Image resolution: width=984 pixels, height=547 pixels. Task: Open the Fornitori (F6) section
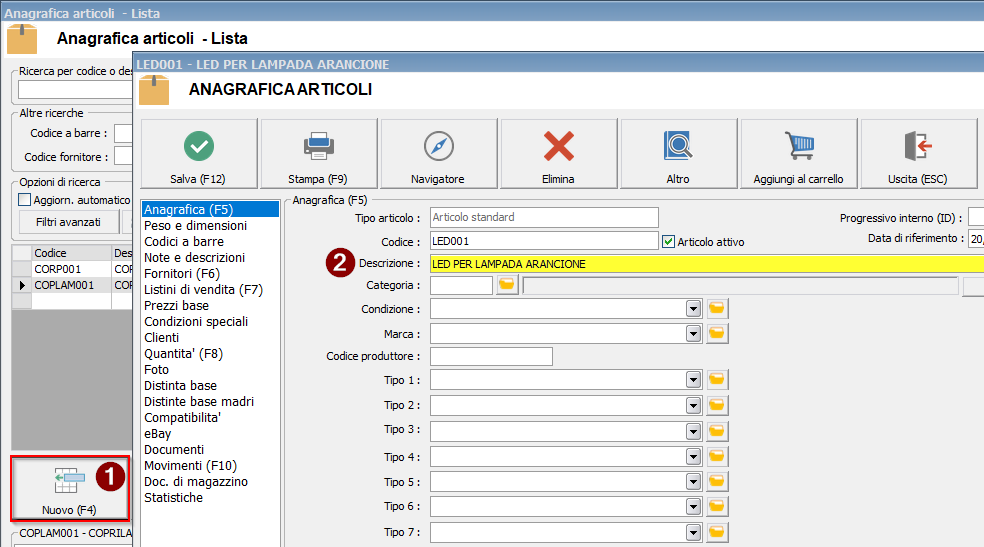[182, 274]
